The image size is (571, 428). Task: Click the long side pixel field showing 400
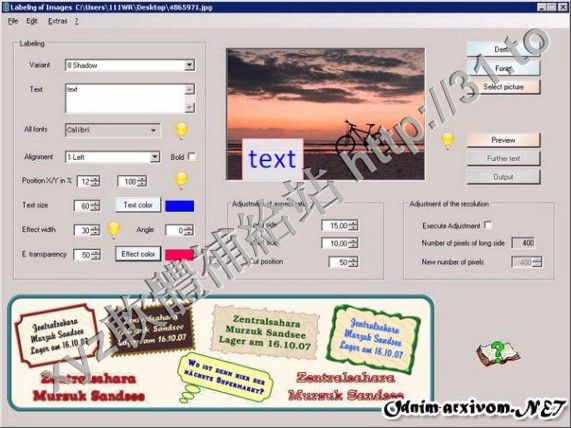(x=523, y=243)
